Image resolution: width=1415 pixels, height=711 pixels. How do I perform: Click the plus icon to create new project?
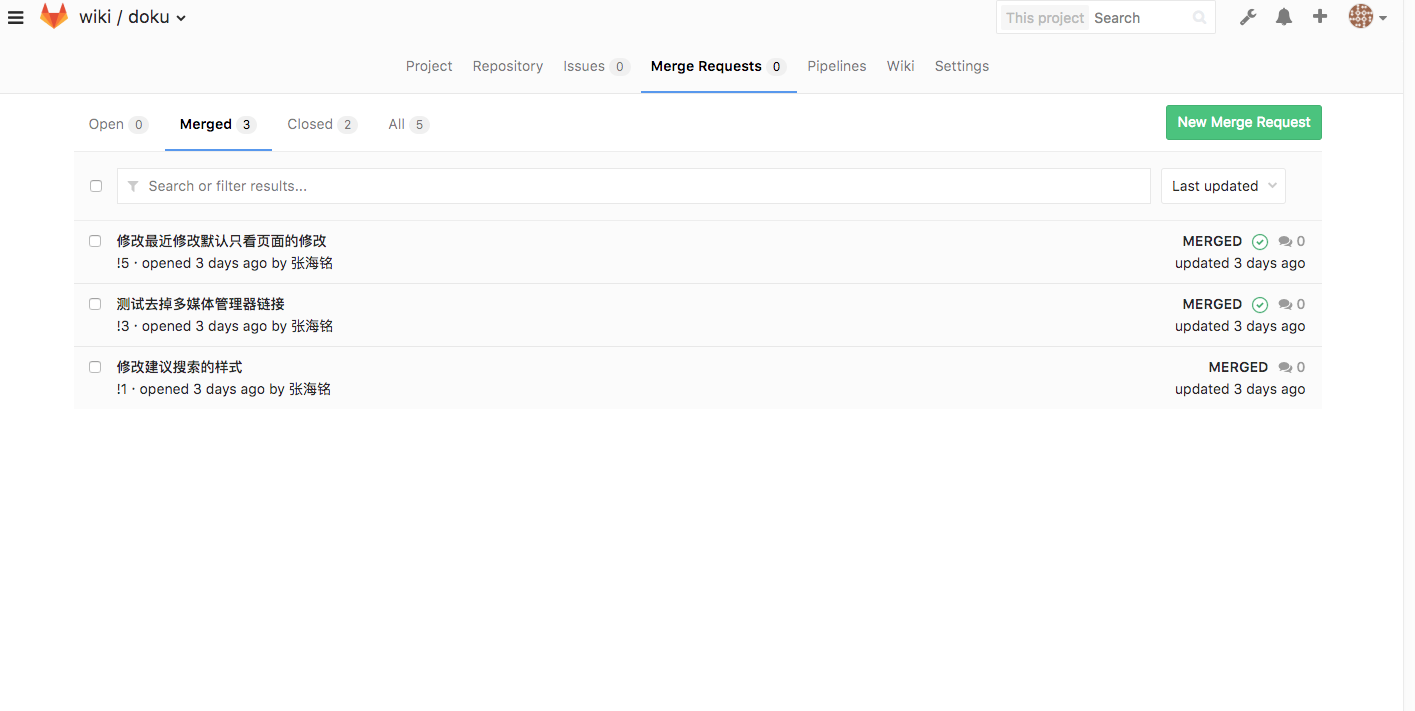1320,17
